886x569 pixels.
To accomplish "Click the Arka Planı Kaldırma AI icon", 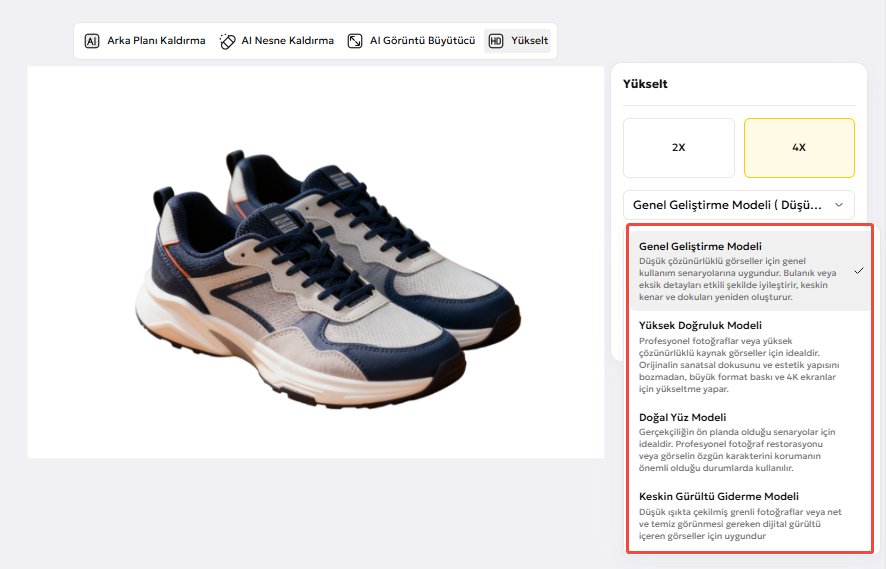I will [x=92, y=41].
